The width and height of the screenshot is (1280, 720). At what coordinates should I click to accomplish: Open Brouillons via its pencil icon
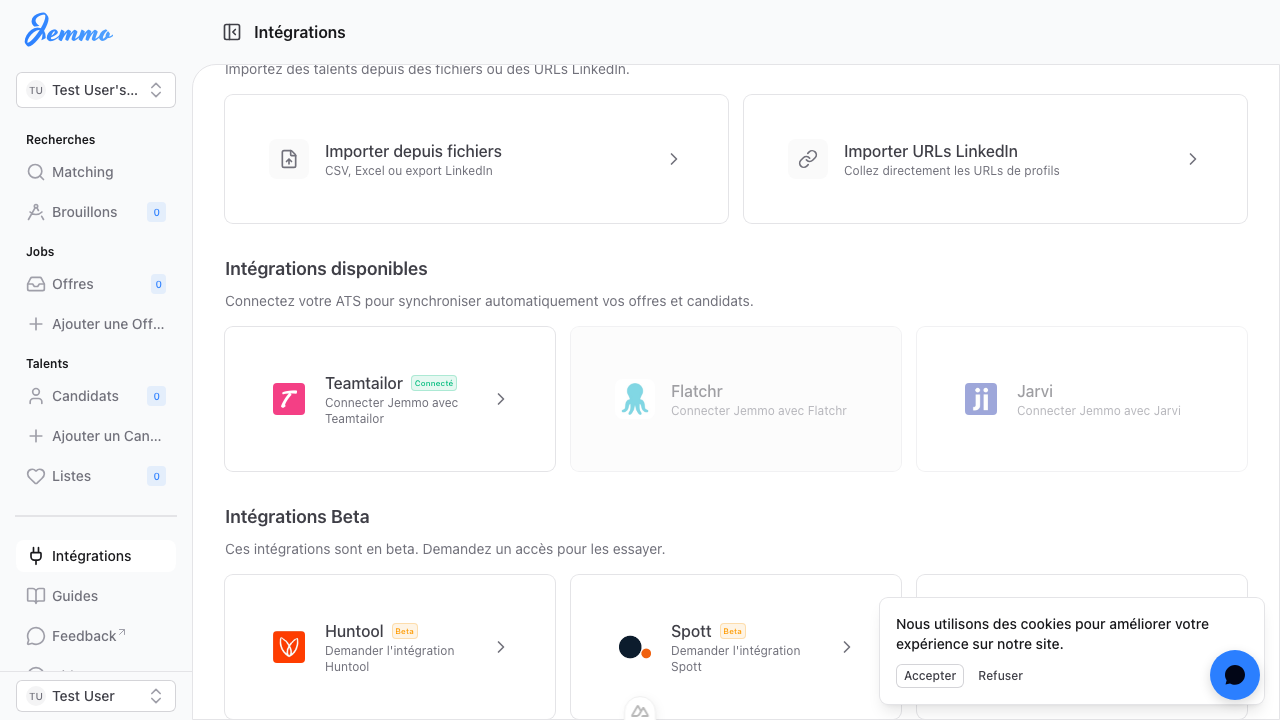point(36,212)
